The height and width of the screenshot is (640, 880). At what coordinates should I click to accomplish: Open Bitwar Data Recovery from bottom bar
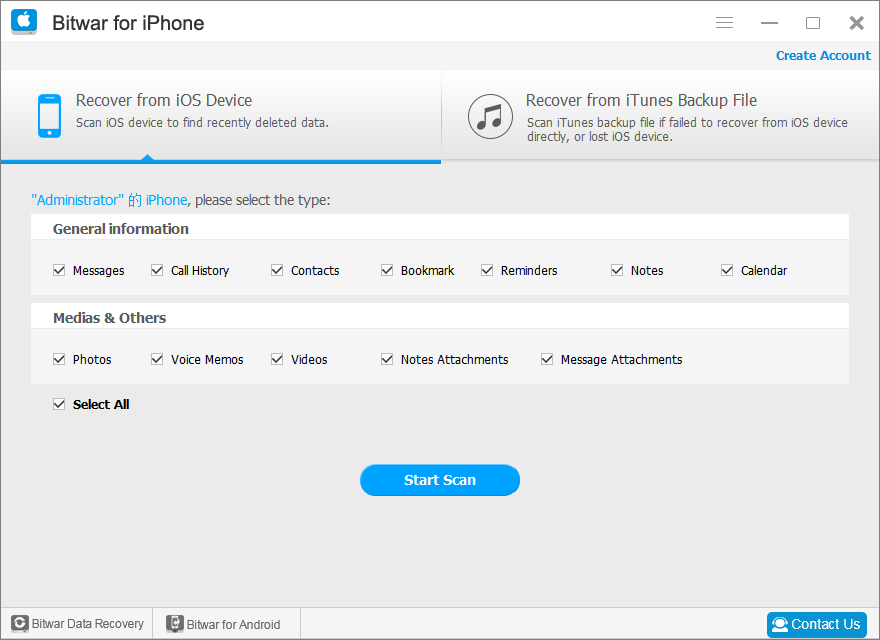[x=77, y=624]
